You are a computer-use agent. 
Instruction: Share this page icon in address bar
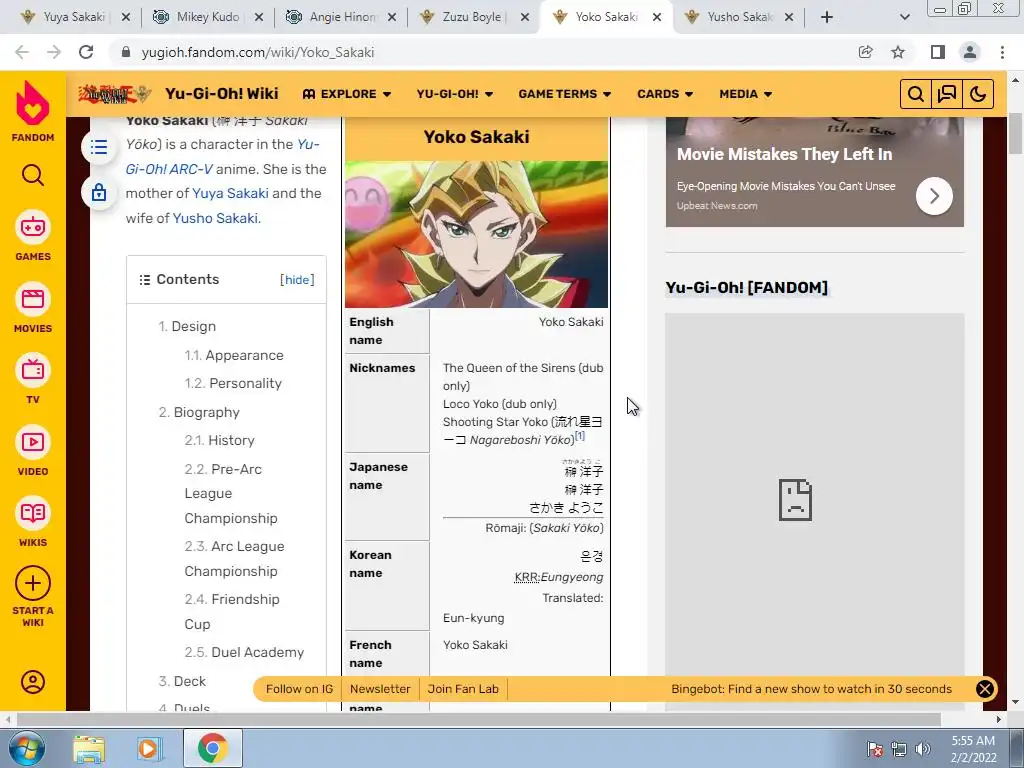point(865,52)
